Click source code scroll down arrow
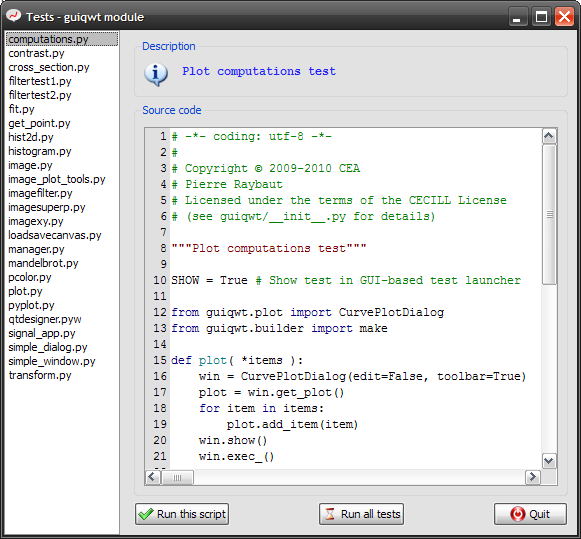This screenshot has height=539, width=581. point(549,461)
